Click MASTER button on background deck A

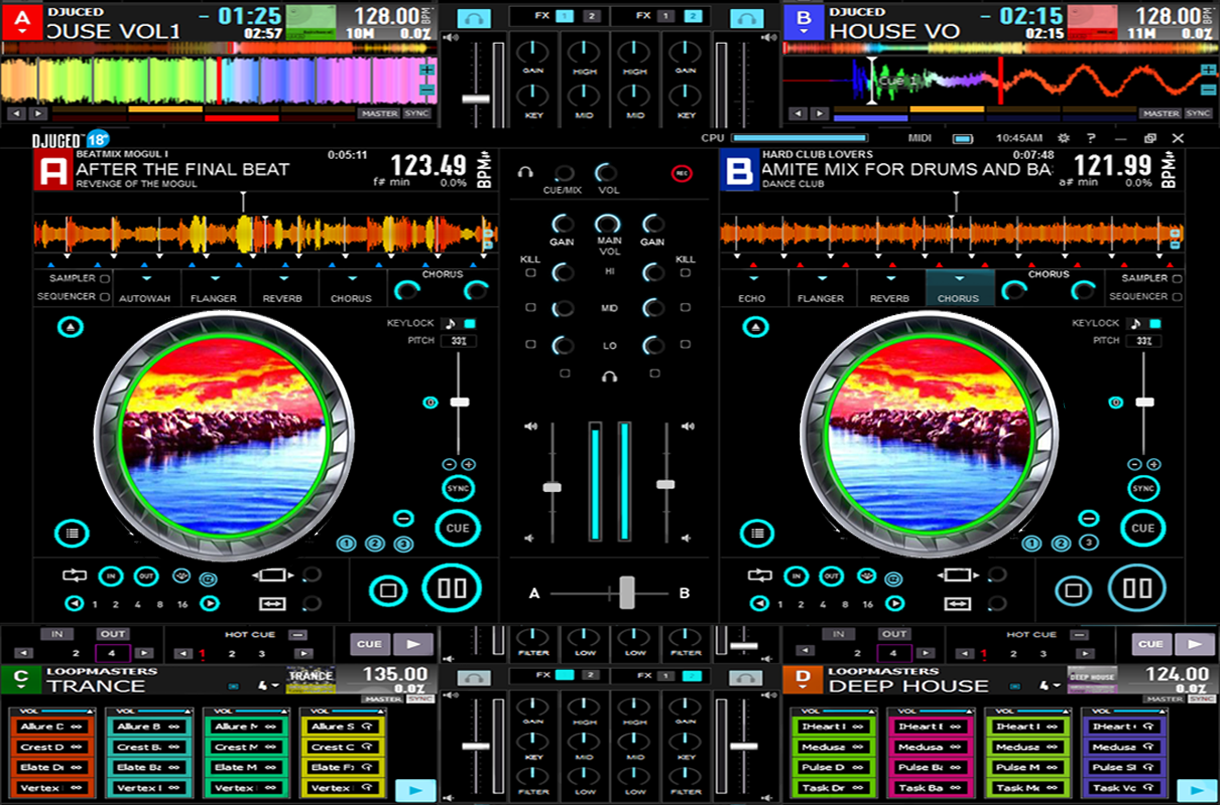click(380, 114)
